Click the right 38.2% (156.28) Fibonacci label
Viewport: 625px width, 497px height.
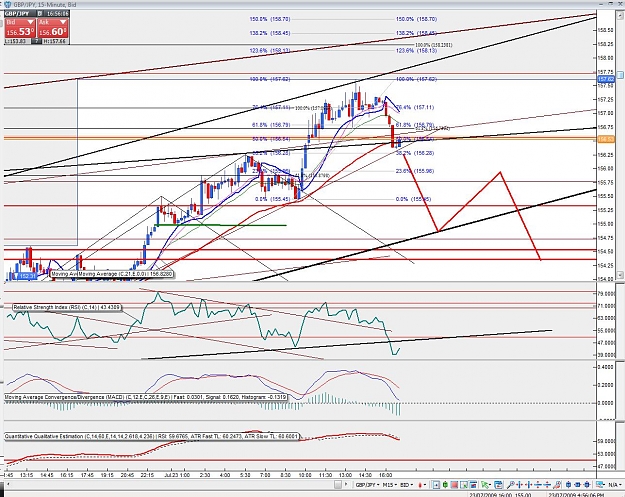pyautogui.click(x=415, y=153)
